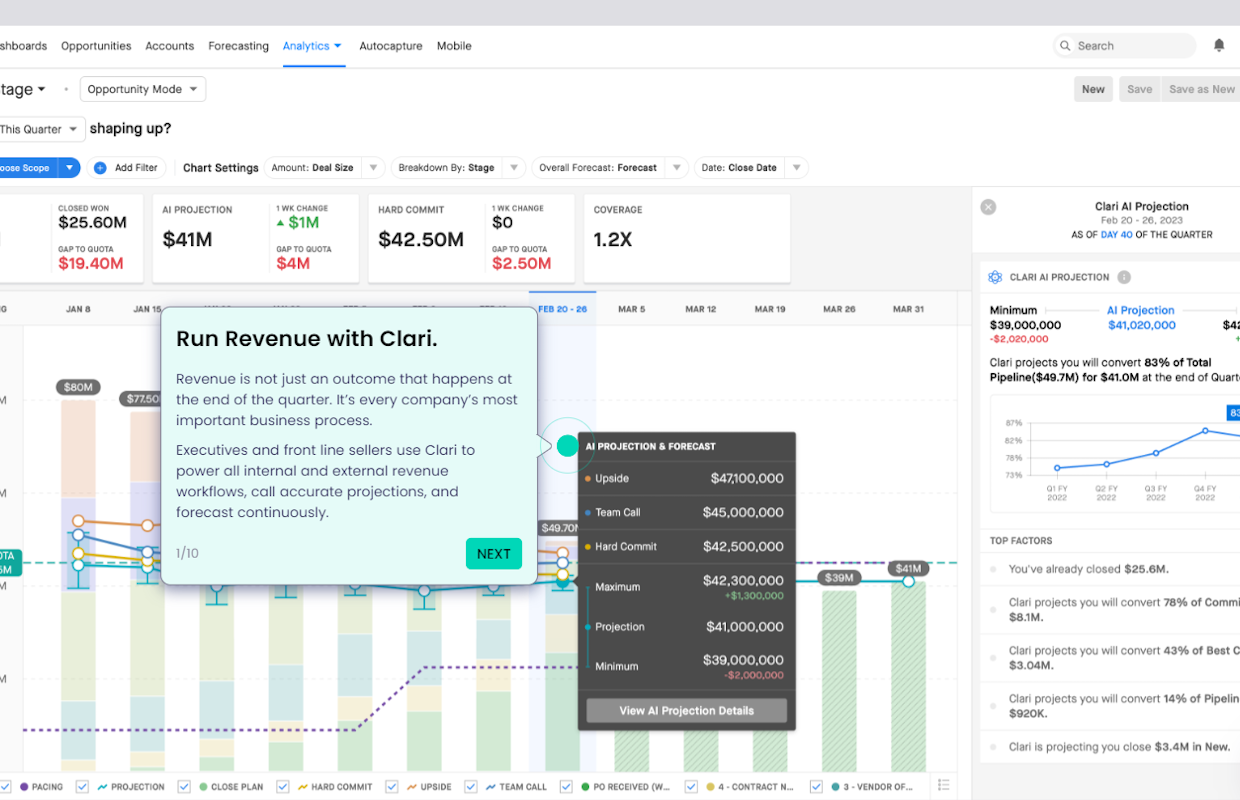Click the magnifier icon in the search box

coord(1066,46)
